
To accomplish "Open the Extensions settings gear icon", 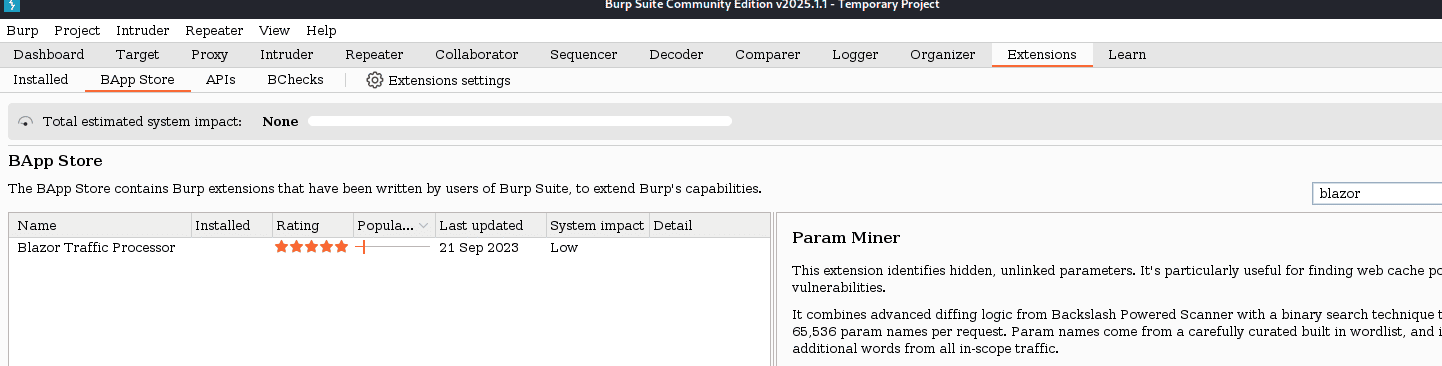I will pyautogui.click(x=375, y=80).
